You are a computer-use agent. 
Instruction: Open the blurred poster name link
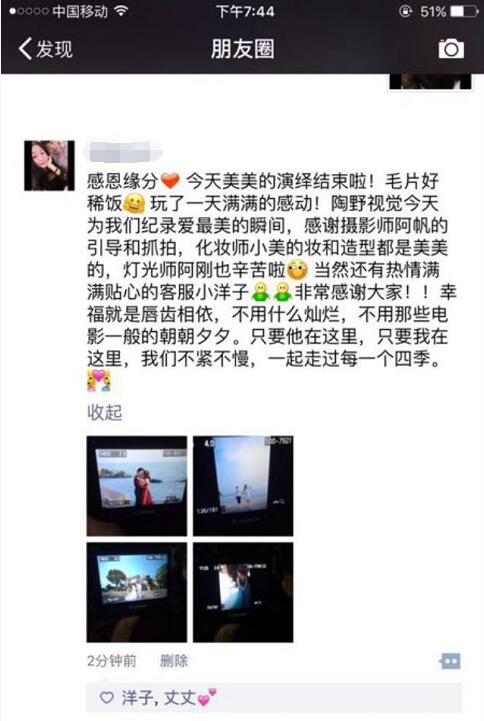(124, 152)
